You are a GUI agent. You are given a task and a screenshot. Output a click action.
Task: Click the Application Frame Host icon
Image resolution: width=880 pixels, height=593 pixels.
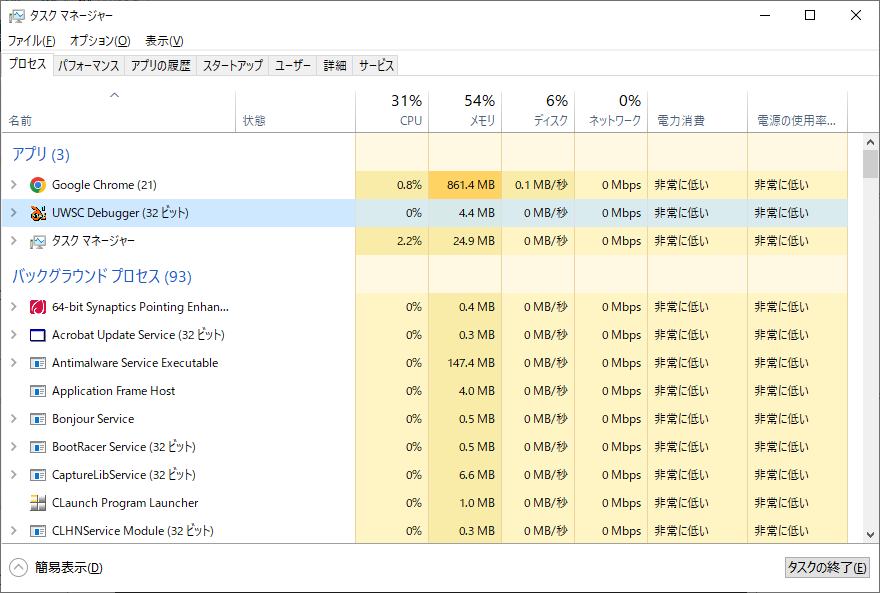(x=38, y=391)
